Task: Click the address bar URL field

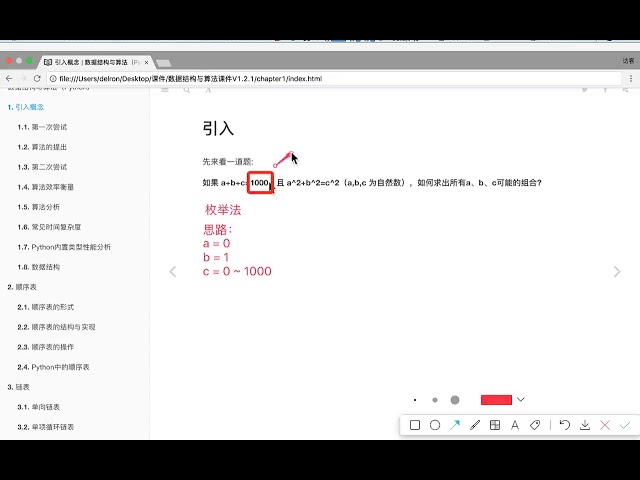Action: coord(334,78)
